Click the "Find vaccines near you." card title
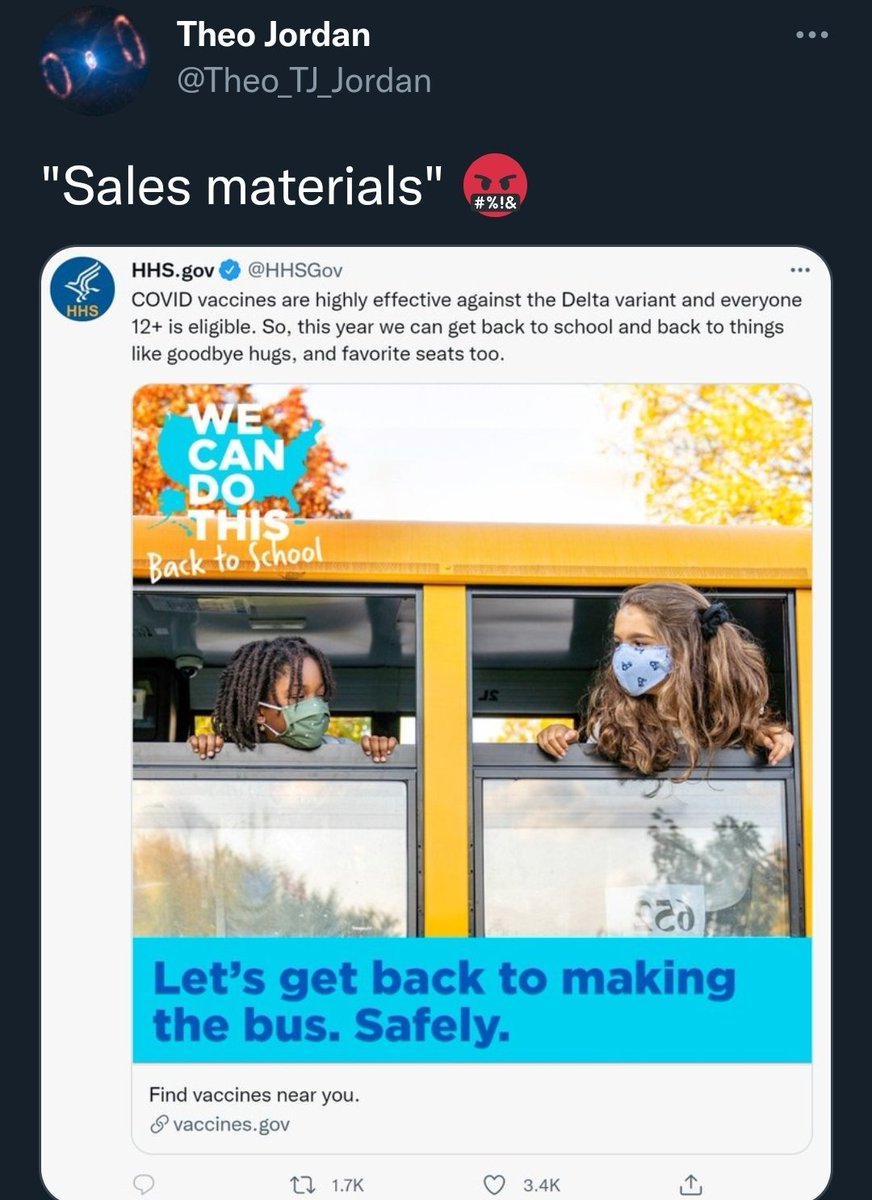Screen dimensions: 872x1200 [254, 1095]
